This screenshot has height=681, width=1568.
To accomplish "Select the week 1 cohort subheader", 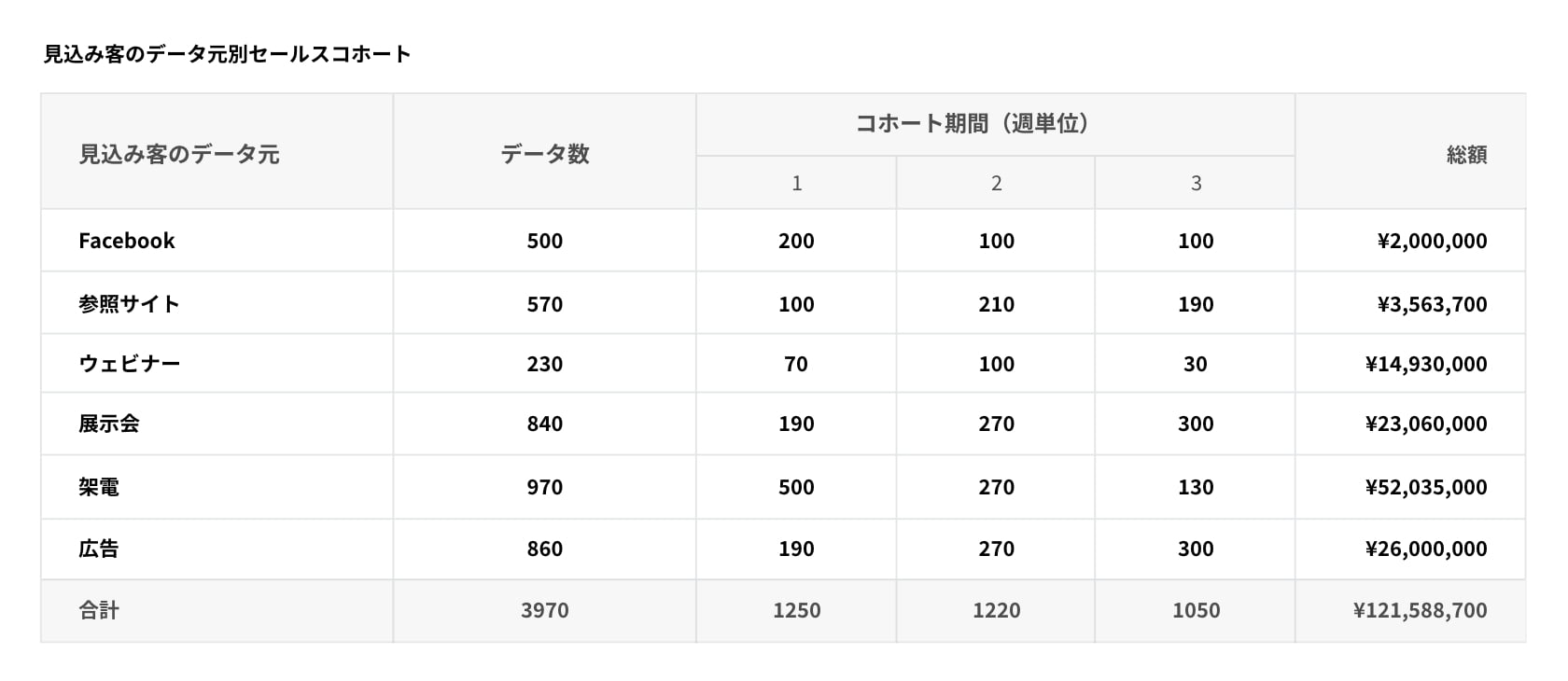I will 796,183.
